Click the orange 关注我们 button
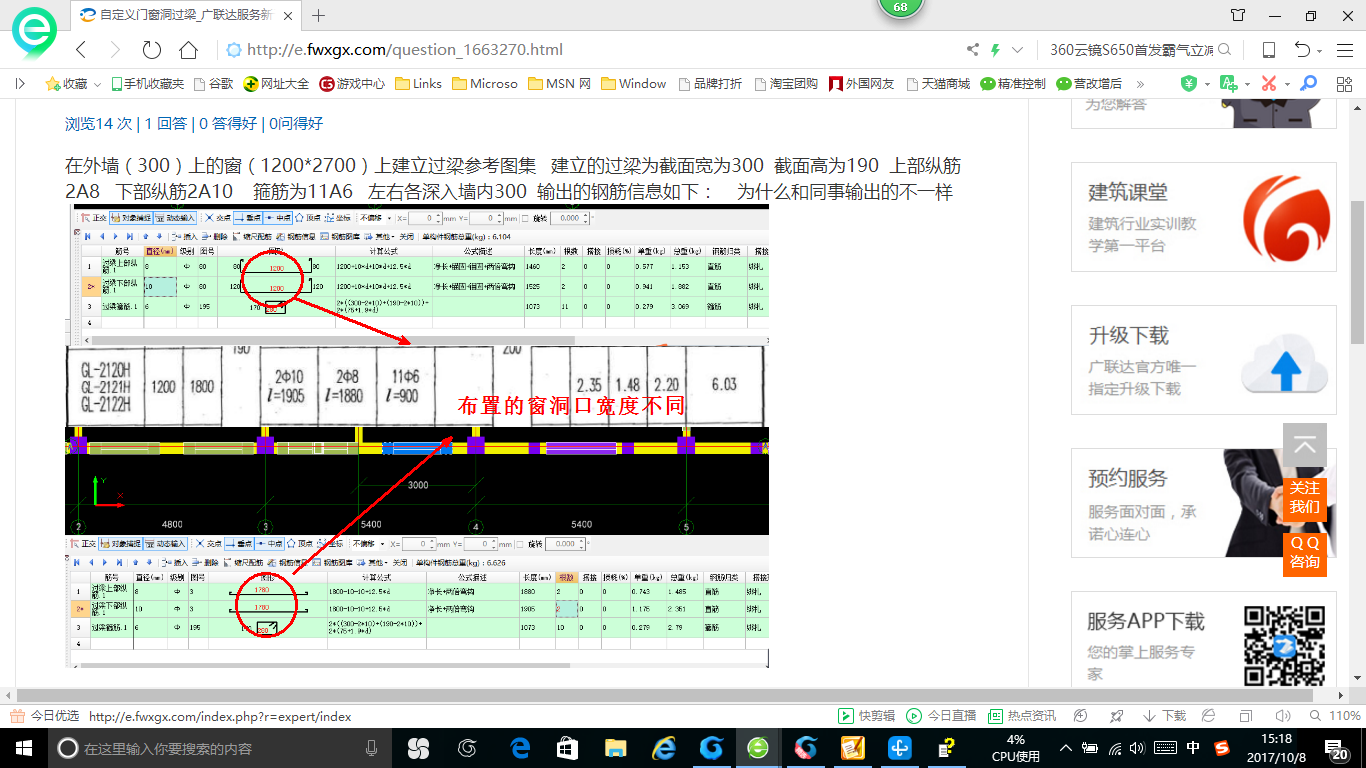The width and height of the screenshot is (1366, 768). pyautogui.click(x=1305, y=497)
